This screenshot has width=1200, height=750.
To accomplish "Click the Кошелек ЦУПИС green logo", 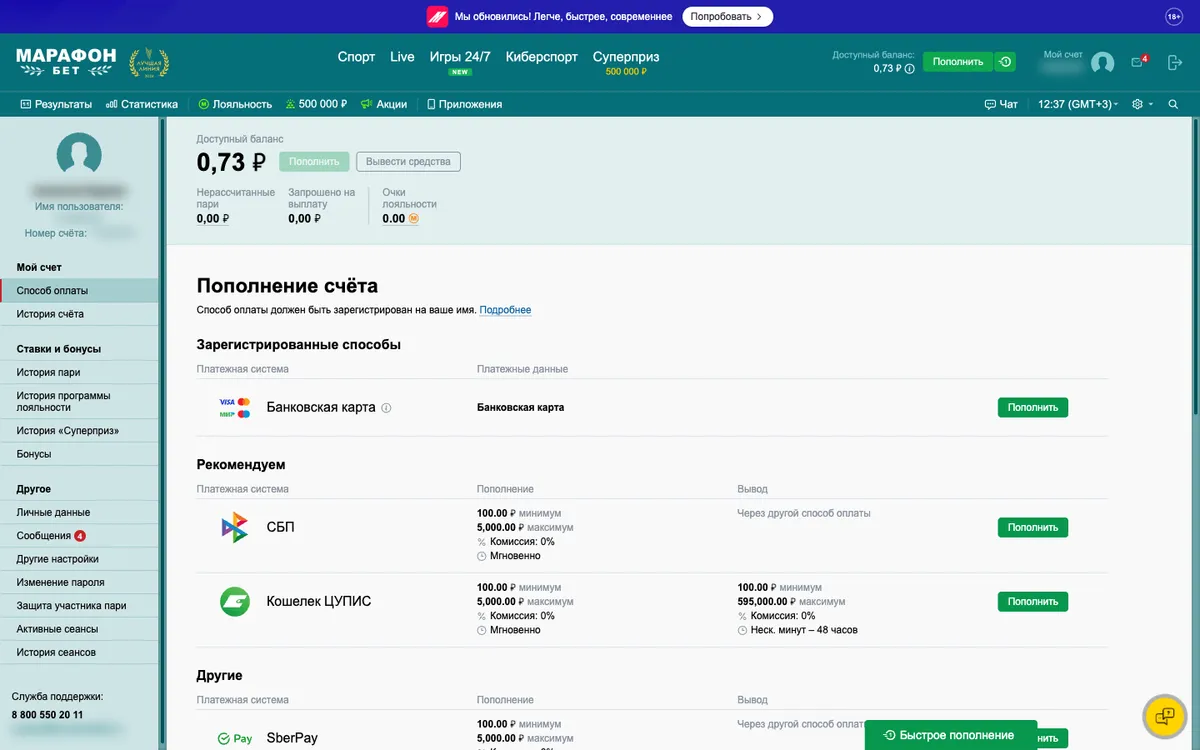I will pyautogui.click(x=234, y=602).
